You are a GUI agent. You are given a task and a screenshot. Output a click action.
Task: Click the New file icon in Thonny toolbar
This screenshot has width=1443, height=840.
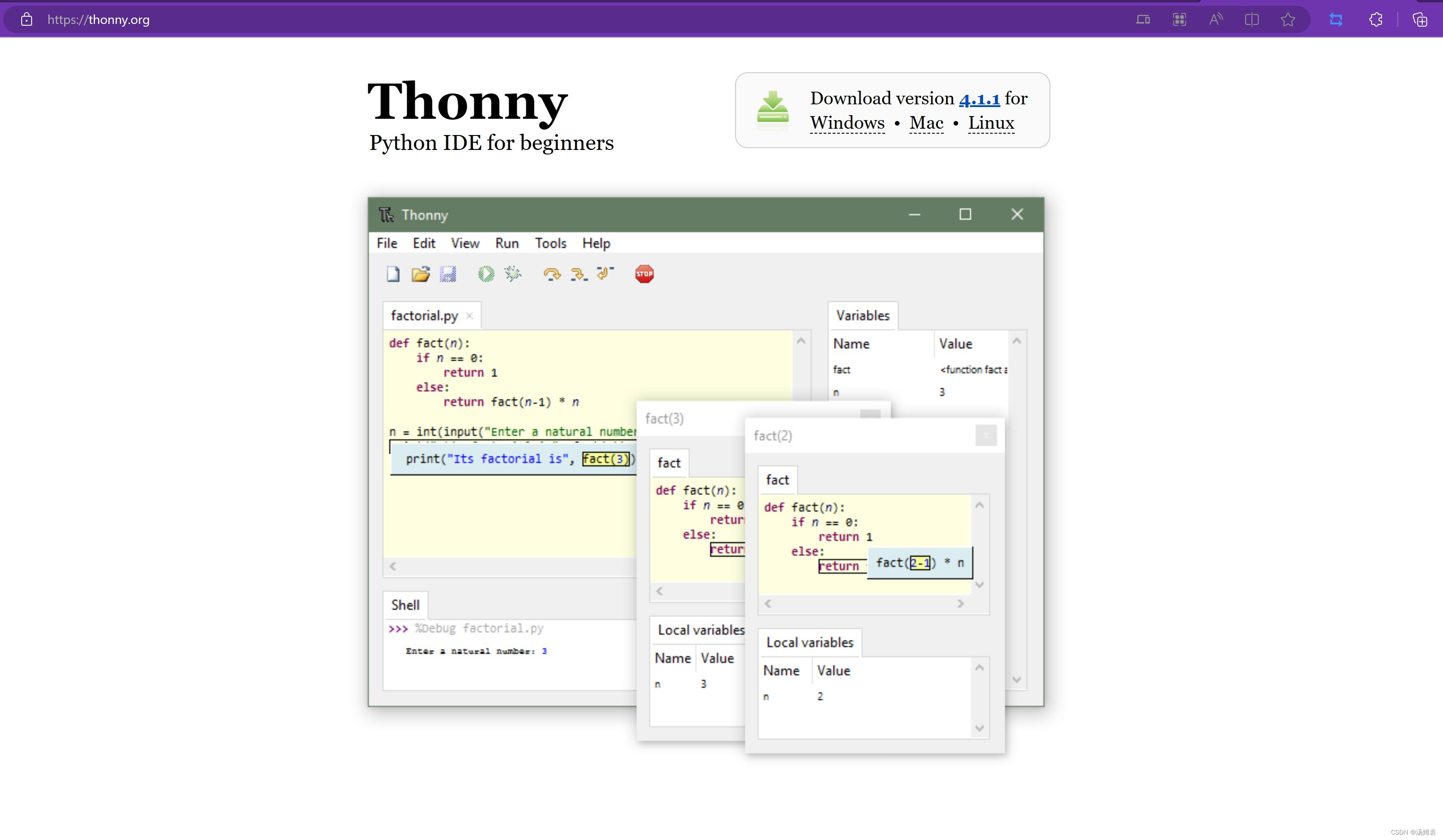click(x=393, y=274)
